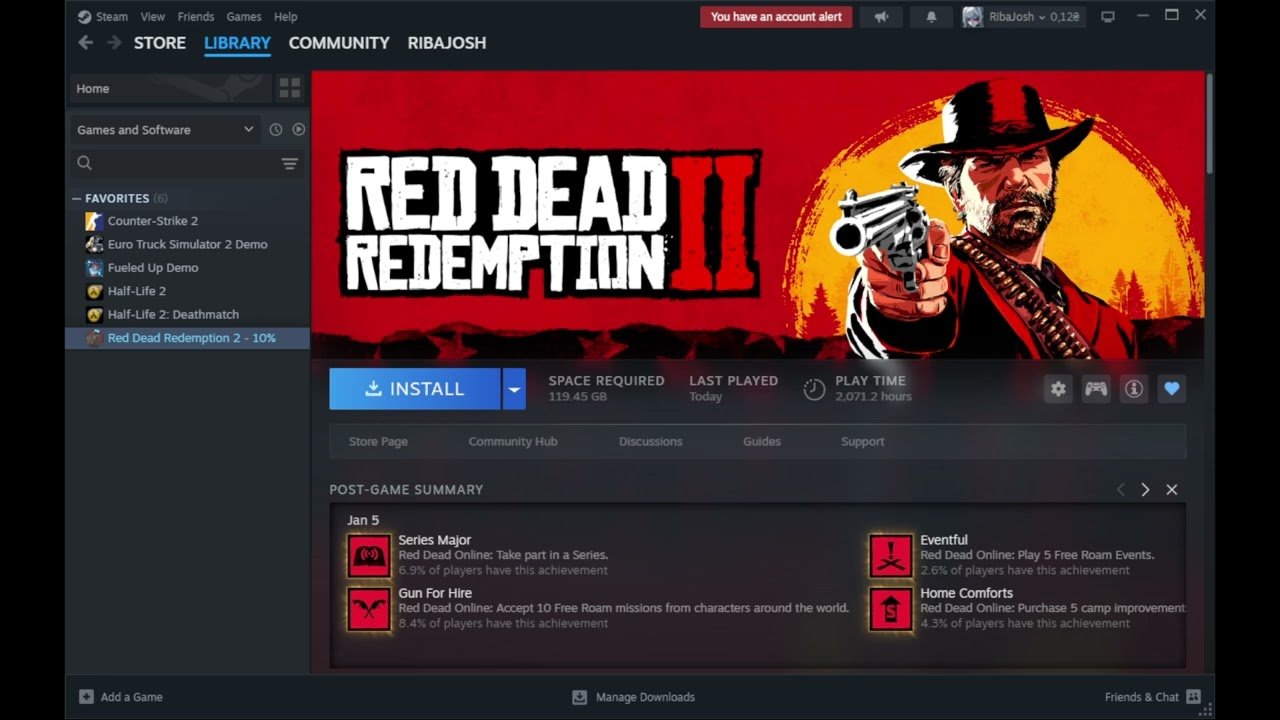
Task: Open the Community Hub link
Action: 513,441
